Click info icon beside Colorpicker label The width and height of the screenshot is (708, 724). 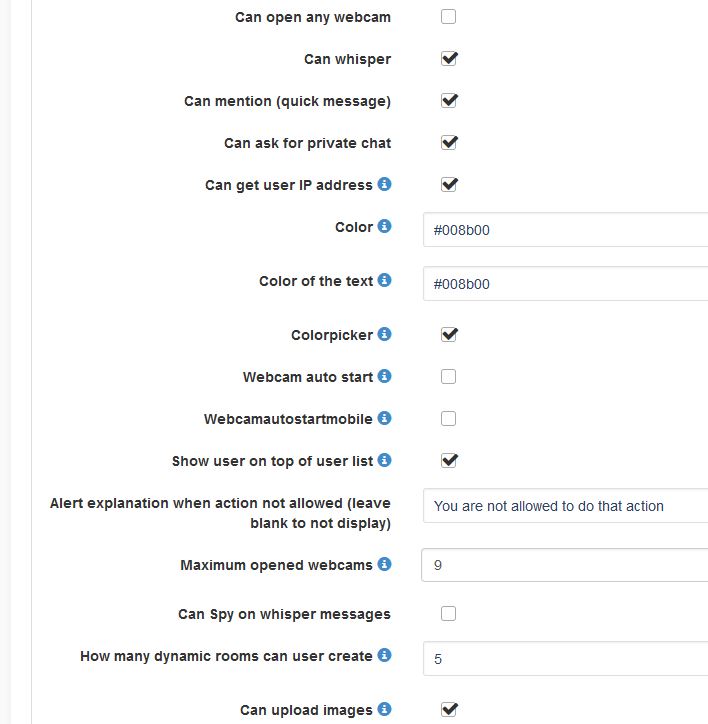tap(385, 335)
